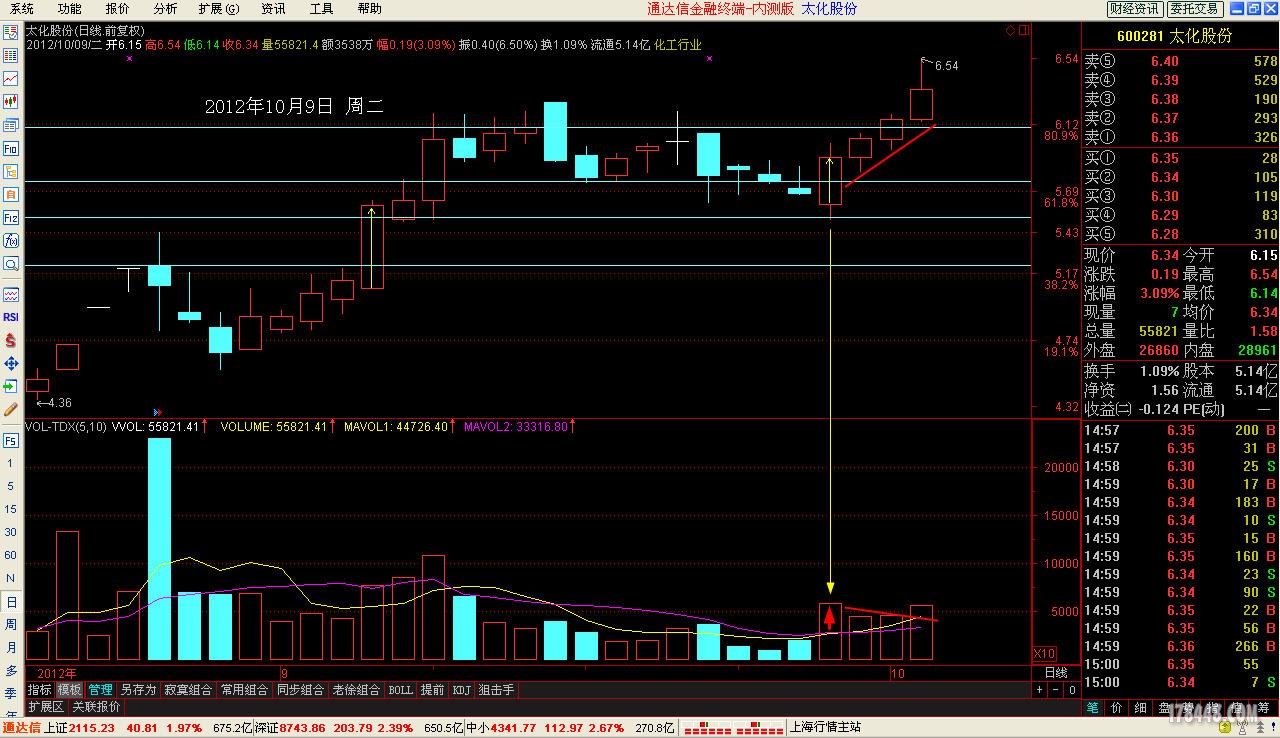Click the 另存为 tab
1280x738 pixels.
(x=138, y=690)
